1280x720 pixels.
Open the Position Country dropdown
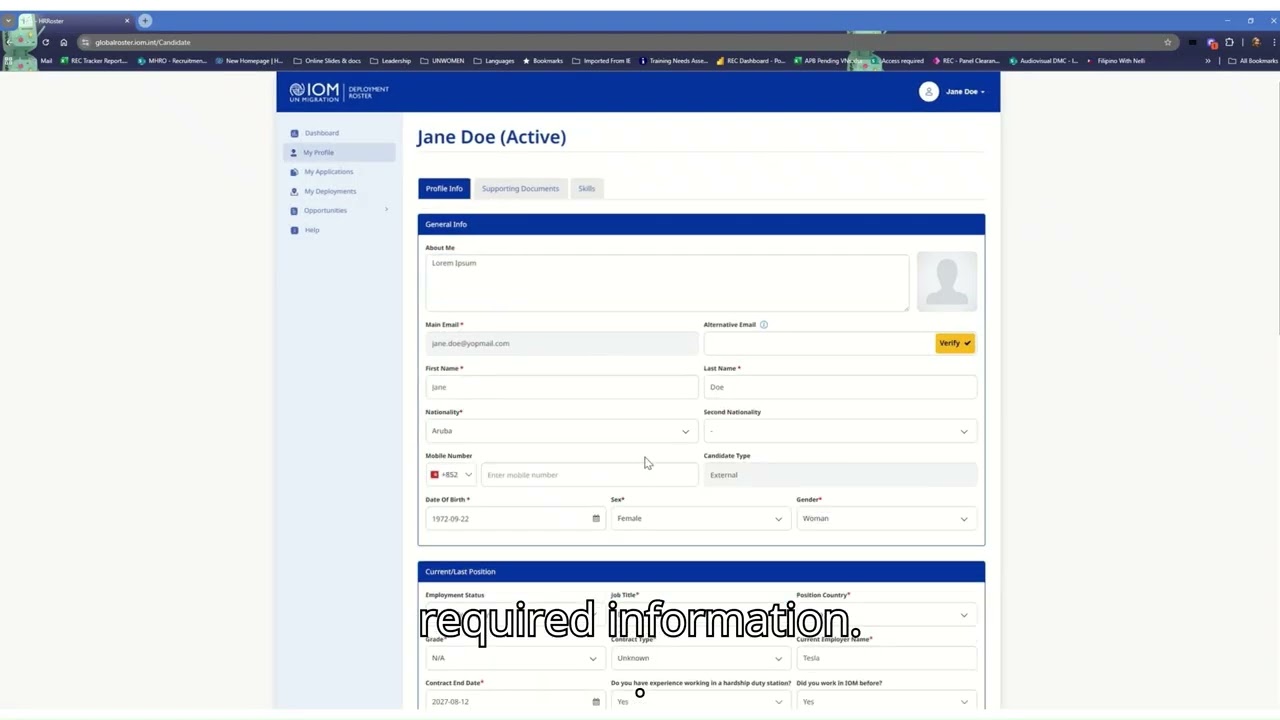pyautogui.click(x=885, y=615)
